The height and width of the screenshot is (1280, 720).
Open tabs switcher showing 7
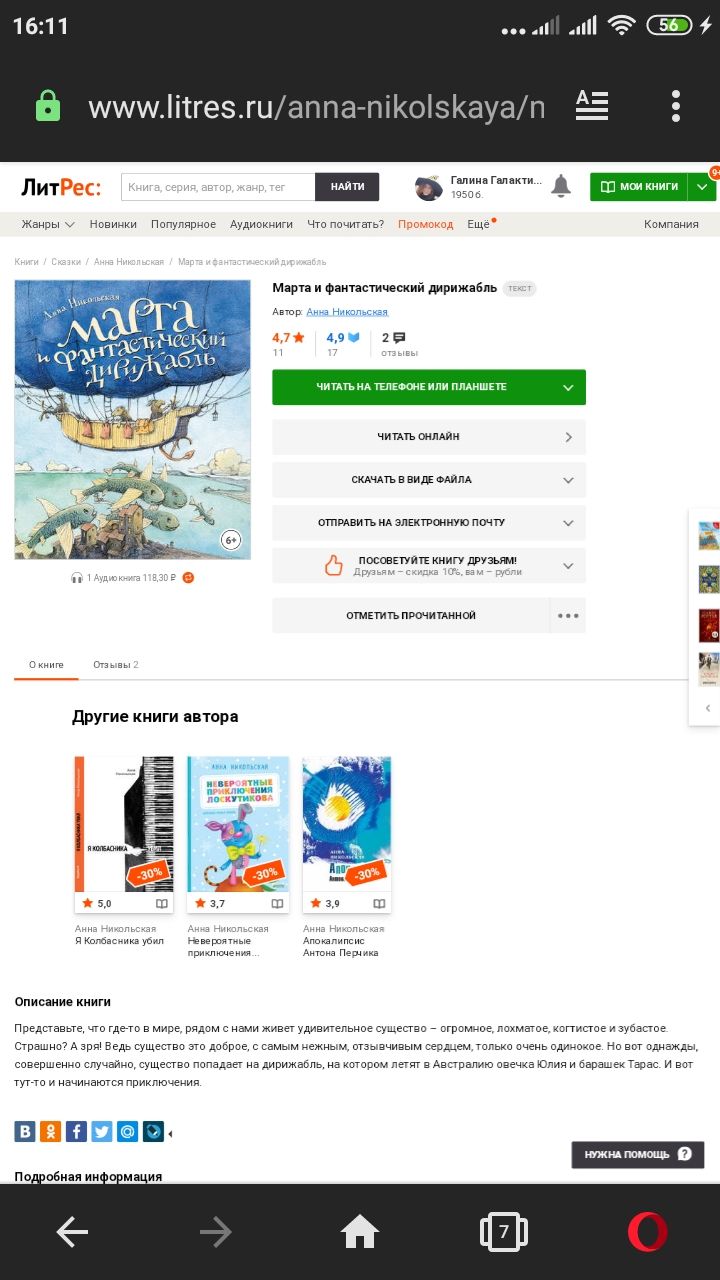pyautogui.click(x=504, y=1231)
